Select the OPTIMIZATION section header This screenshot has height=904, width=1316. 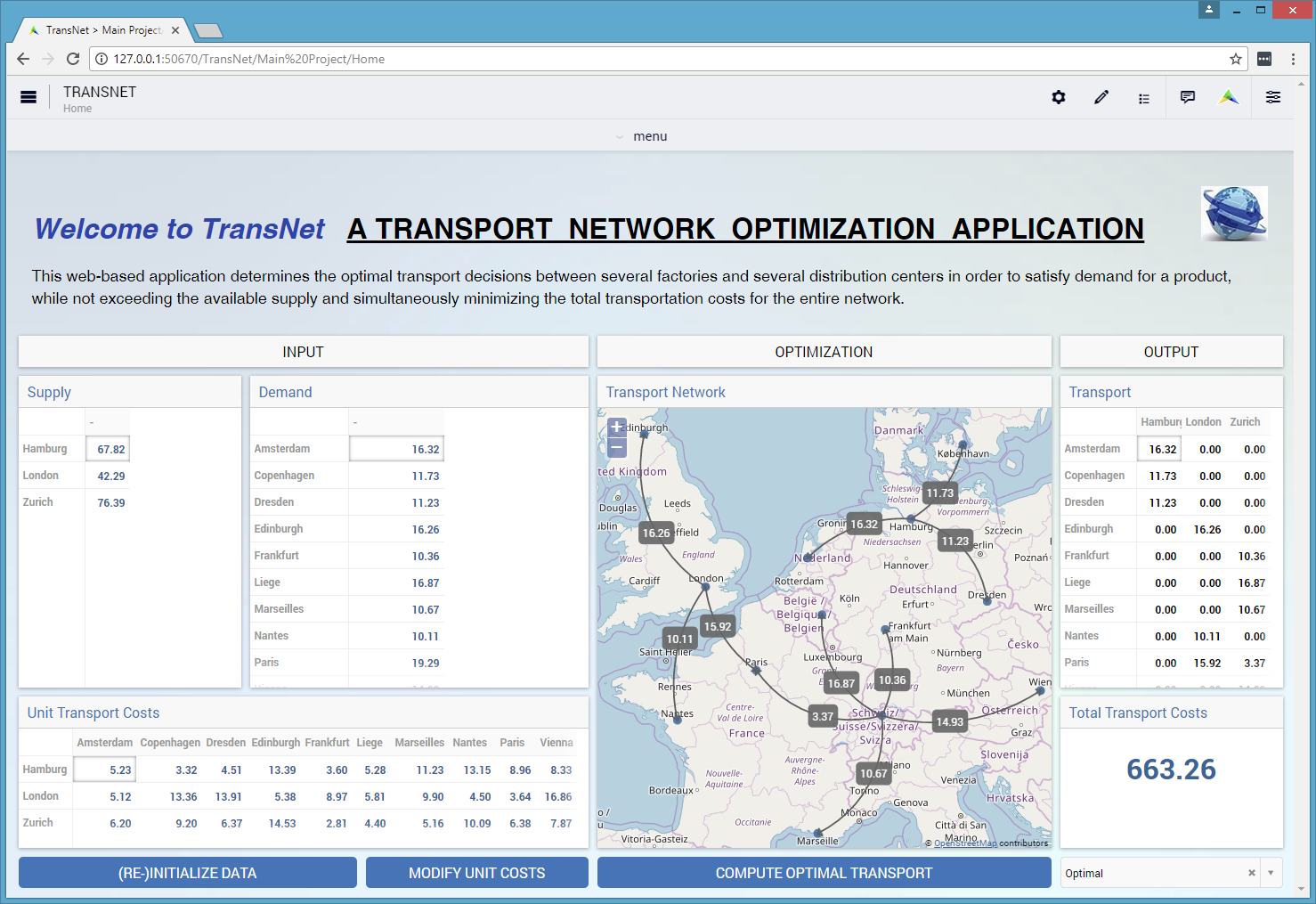(825, 352)
